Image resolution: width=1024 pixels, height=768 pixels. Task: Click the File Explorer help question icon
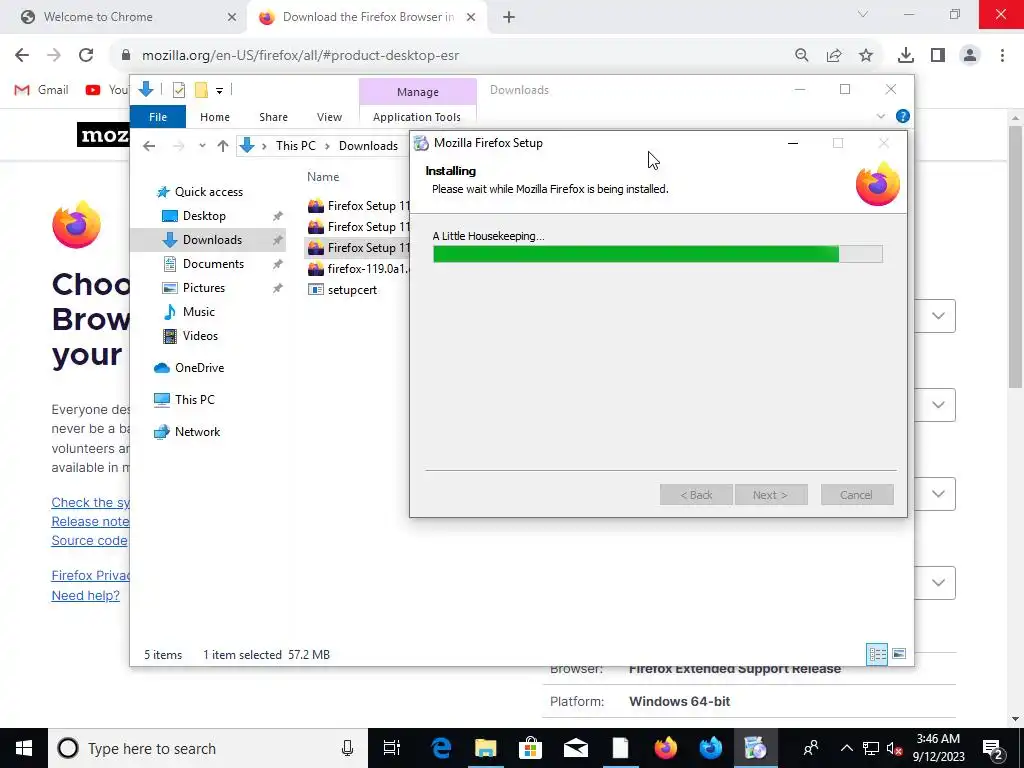tap(903, 116)
